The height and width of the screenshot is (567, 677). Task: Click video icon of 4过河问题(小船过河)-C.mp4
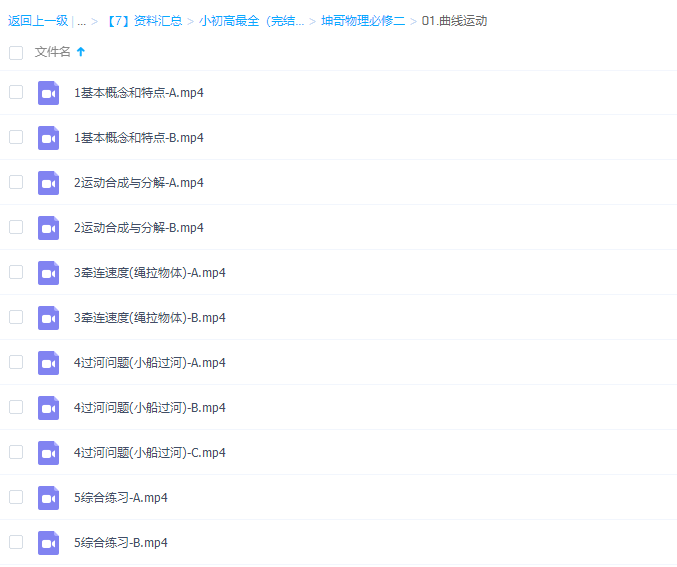49,453
